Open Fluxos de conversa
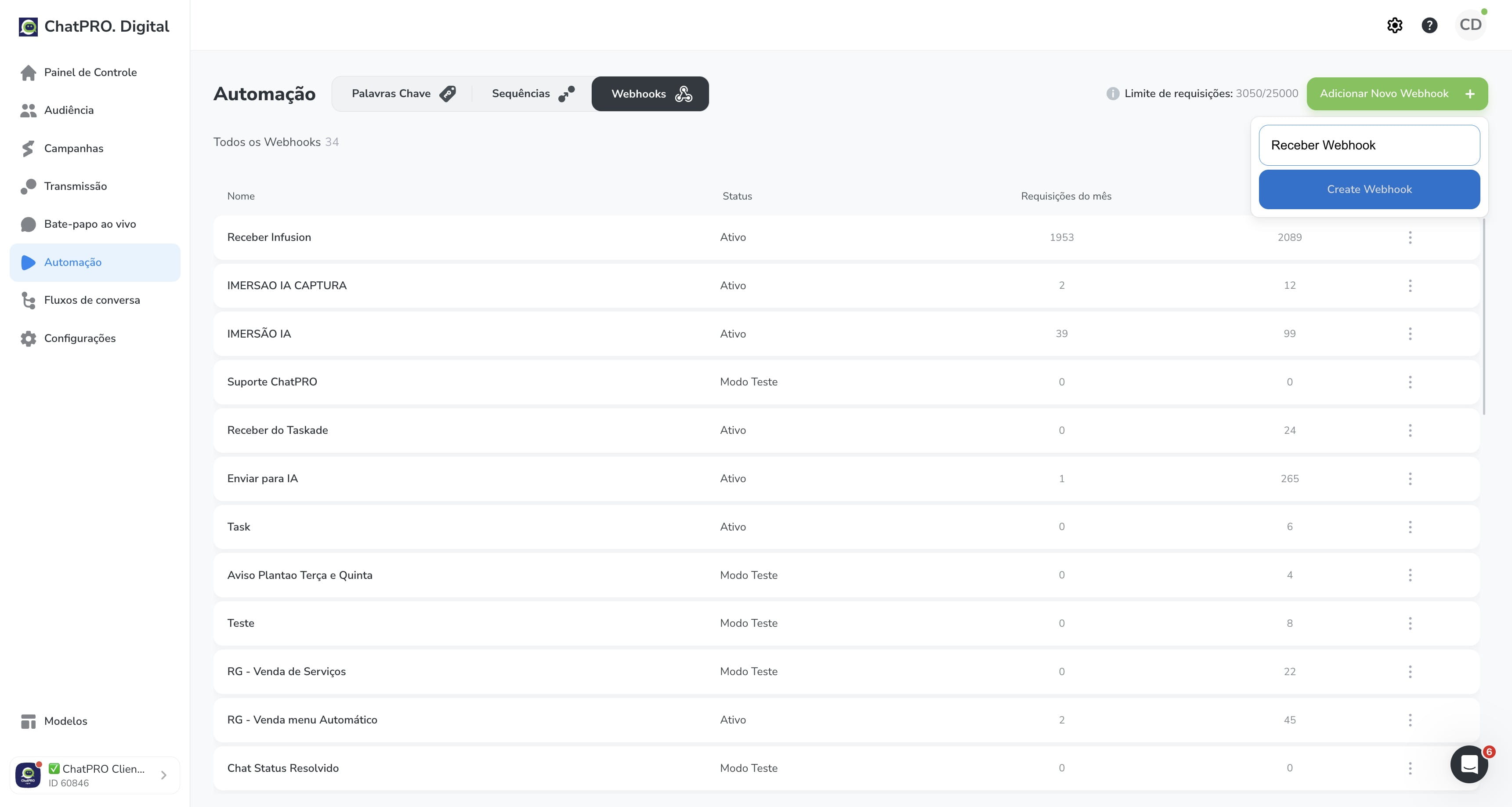 pyautogui.click(x=95, y=300)
